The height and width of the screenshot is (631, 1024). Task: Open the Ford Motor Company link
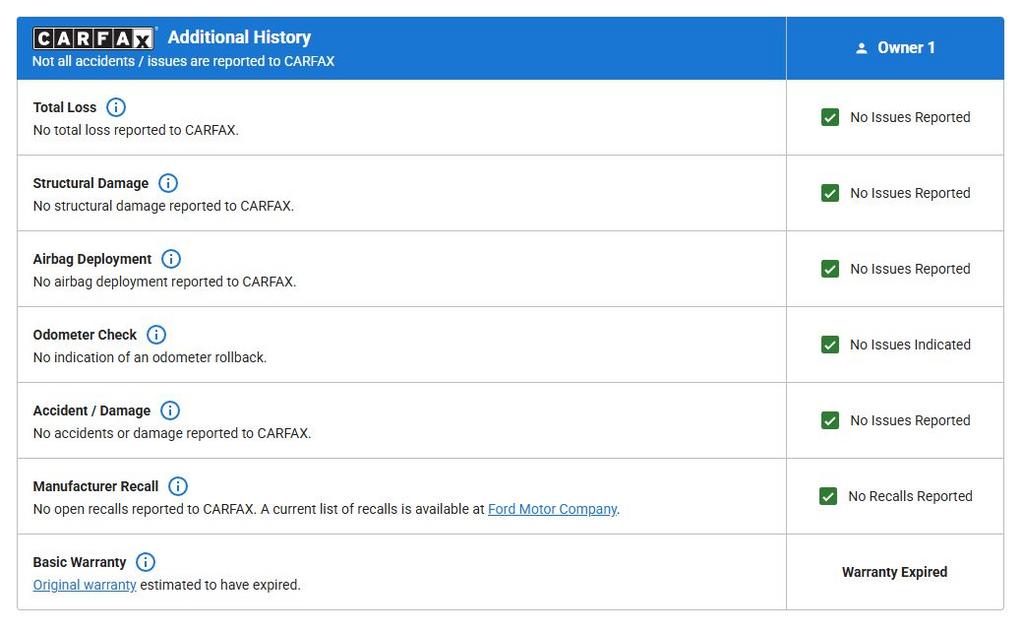(x=552, y=509)
